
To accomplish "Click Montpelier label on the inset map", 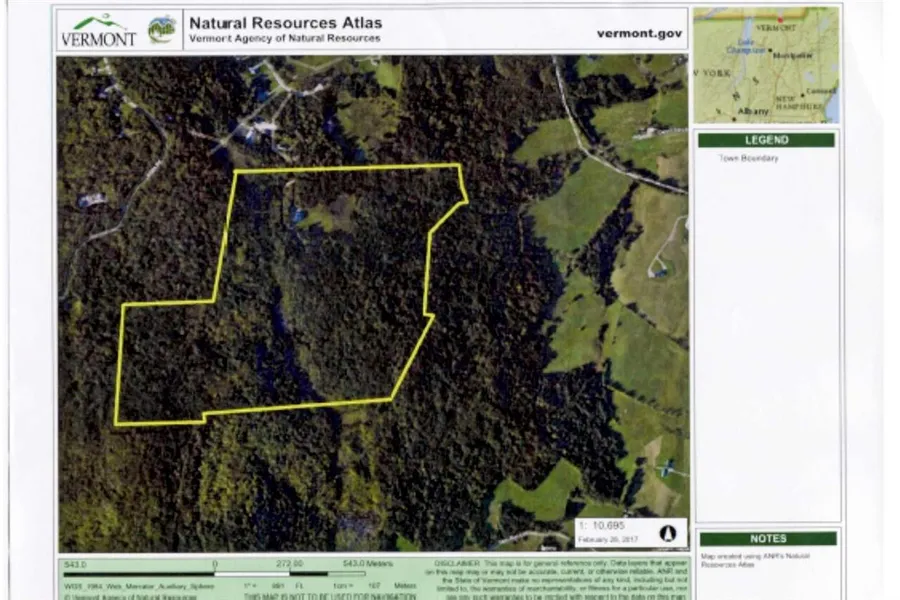I will (x=792, y=56).
